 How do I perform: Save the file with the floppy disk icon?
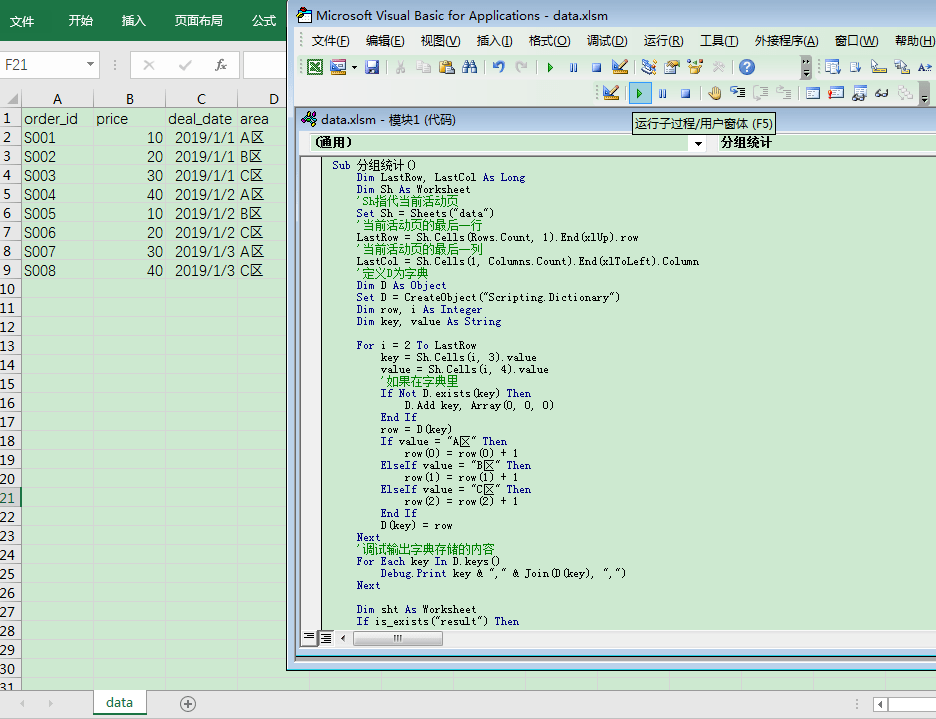coord(372,67)
